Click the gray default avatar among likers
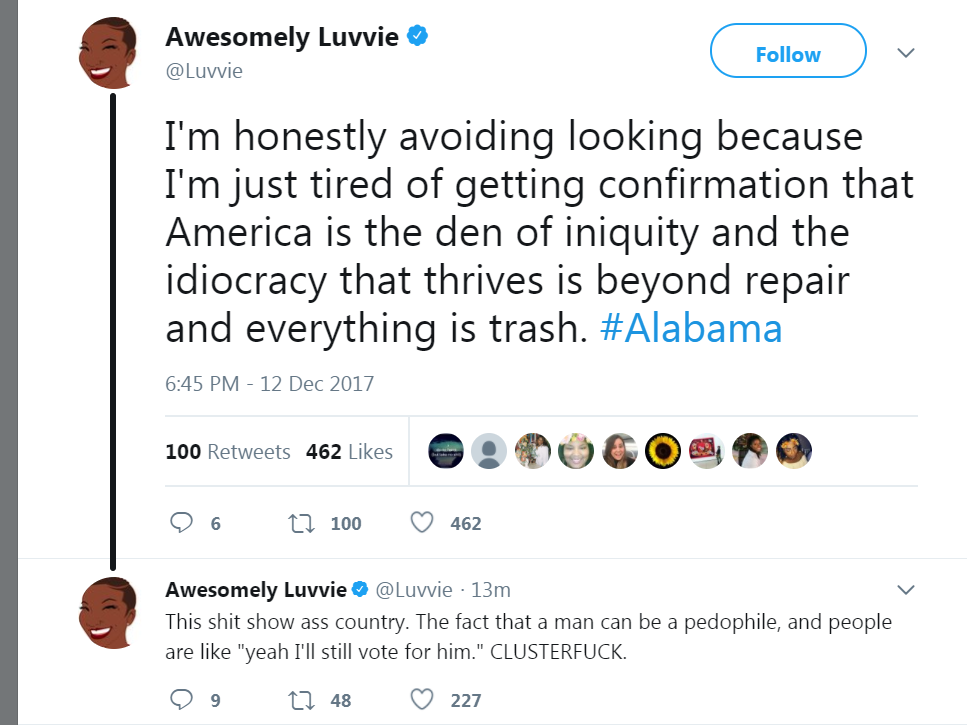Screen dimensions: 967x725 489,451
